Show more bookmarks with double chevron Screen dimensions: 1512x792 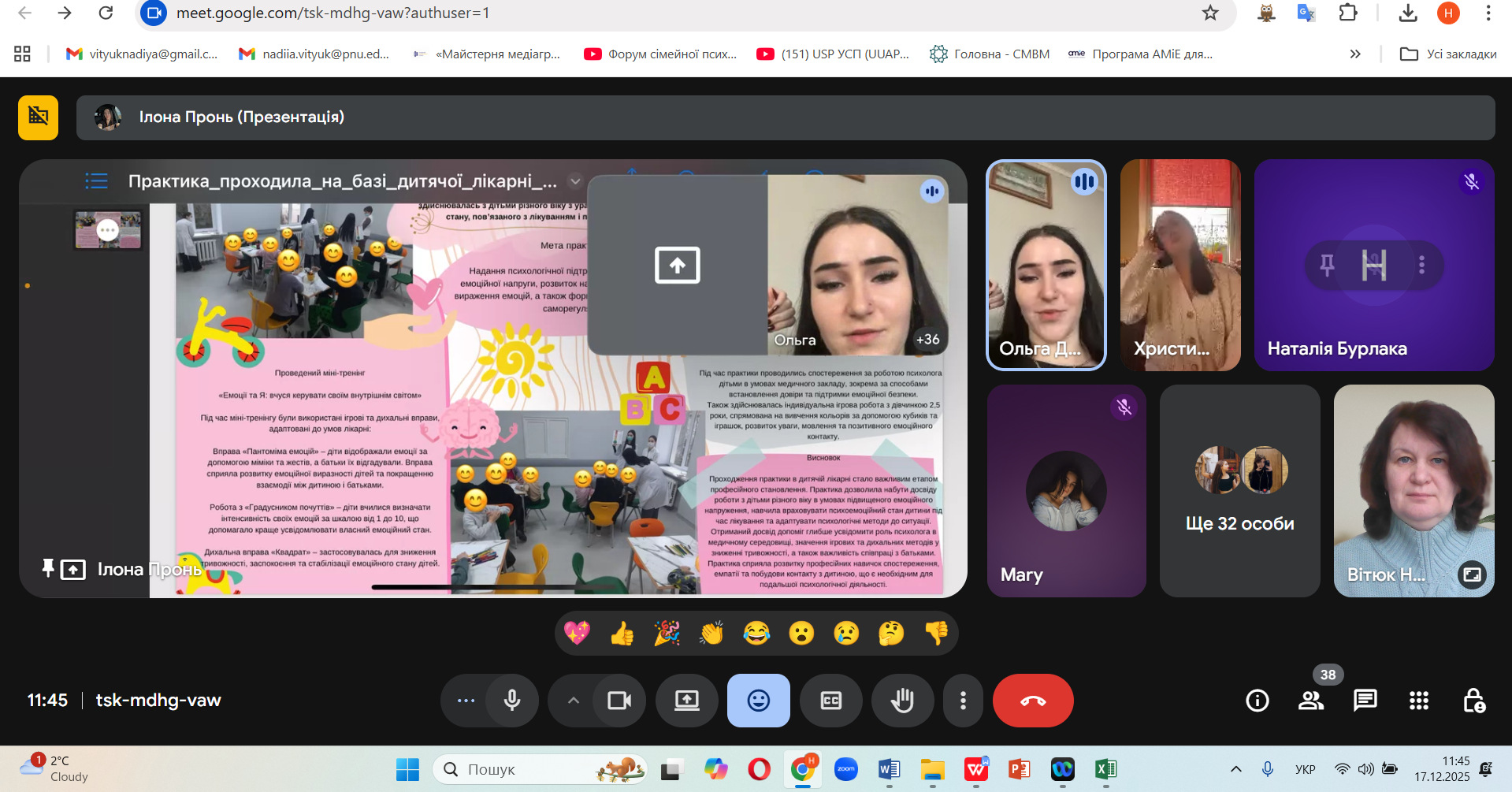(x=1355, y=54)
